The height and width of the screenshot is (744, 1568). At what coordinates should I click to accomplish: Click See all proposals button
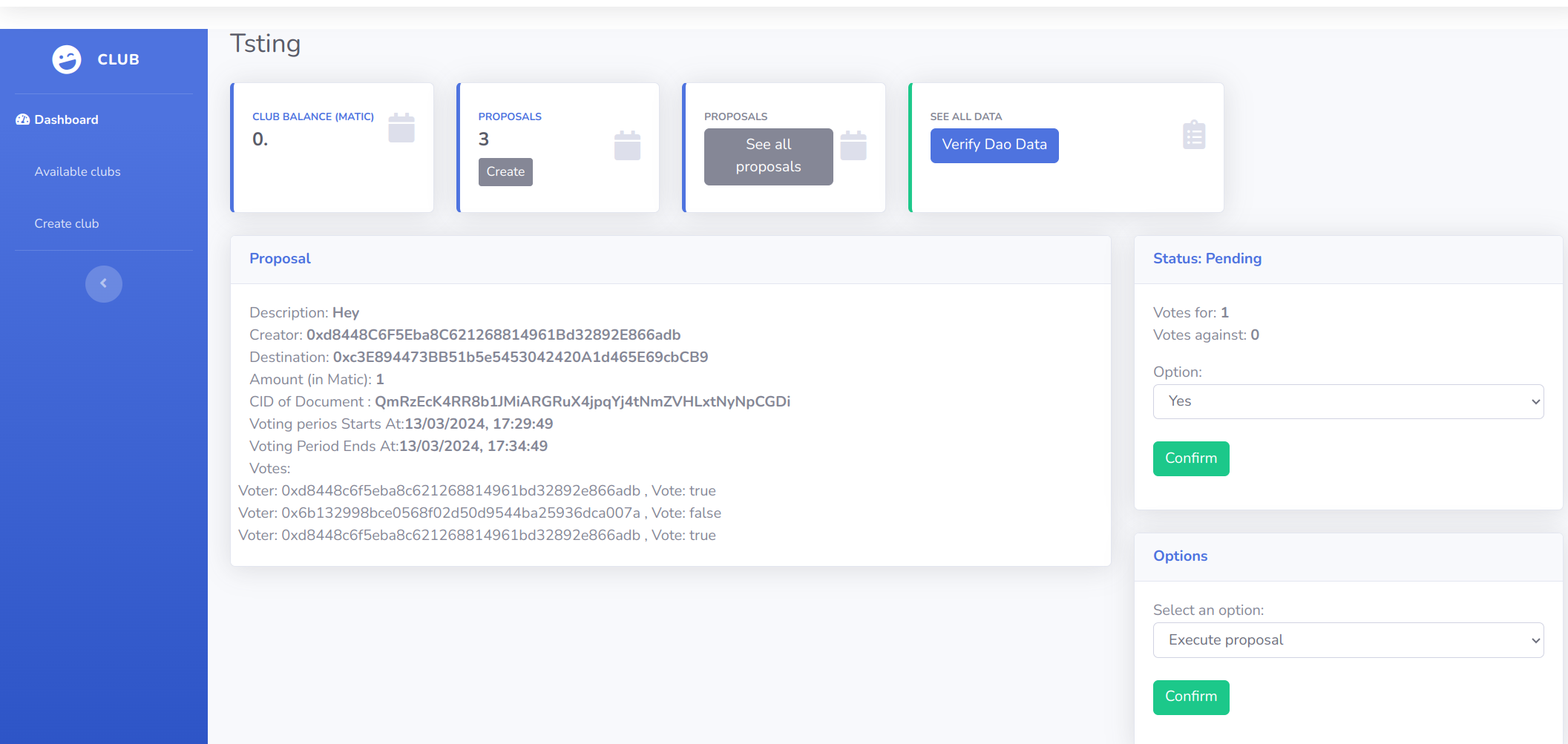pyautogui.click(x=768, y=157)
